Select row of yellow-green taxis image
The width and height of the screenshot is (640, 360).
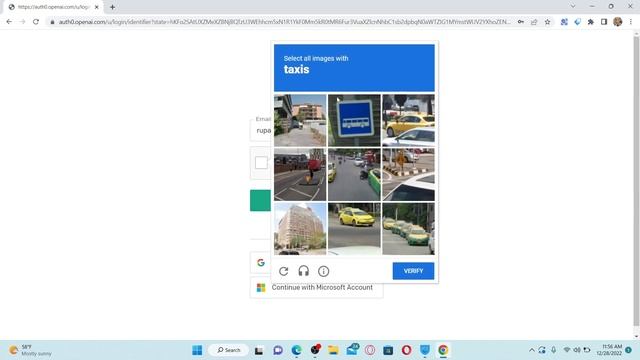click(x=408, y=229)
